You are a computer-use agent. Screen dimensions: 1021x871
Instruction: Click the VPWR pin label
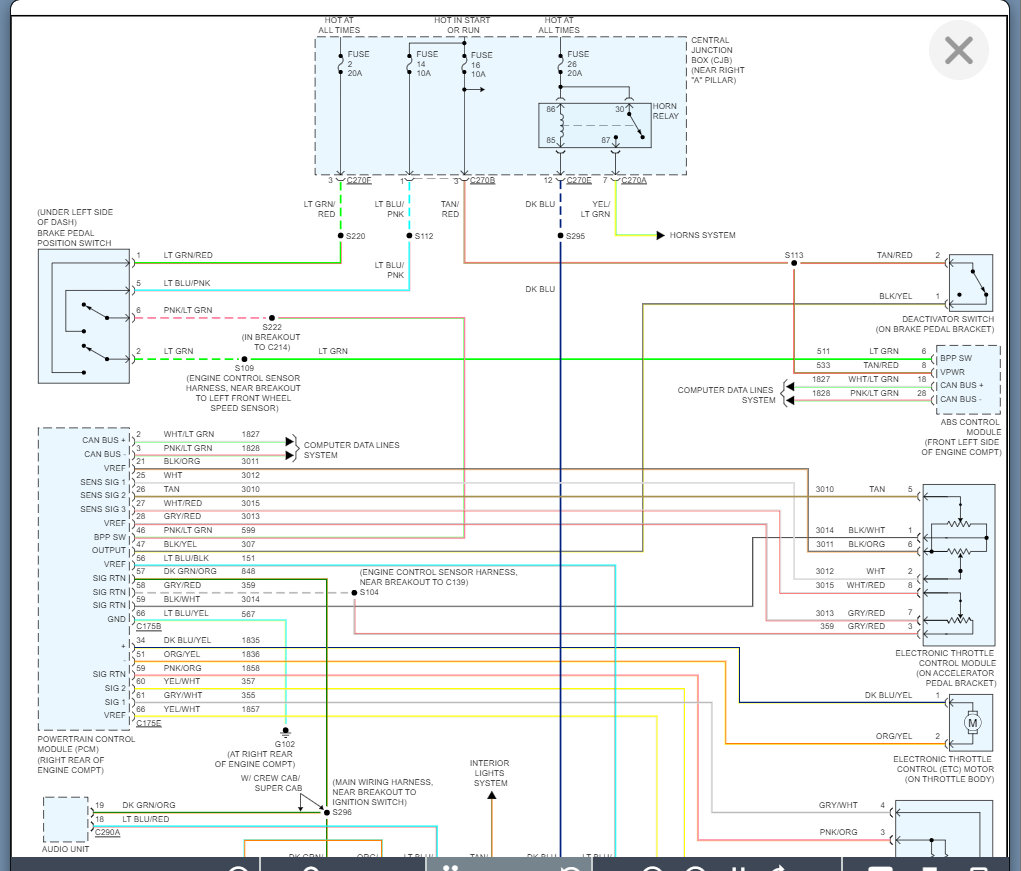click(x=952, y=372)
